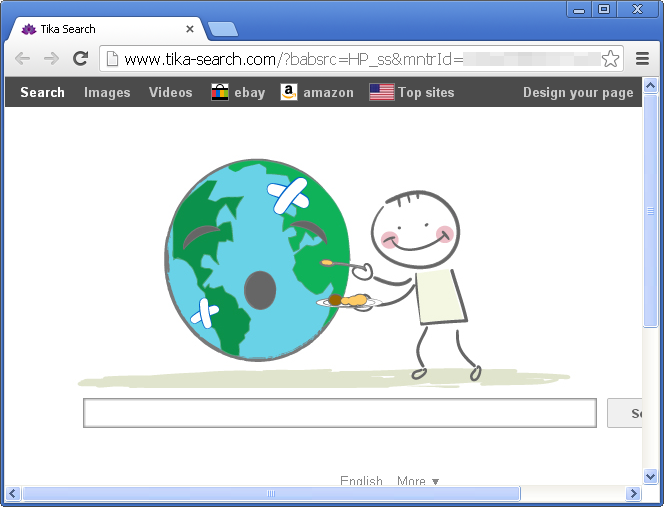Bookmark this page using star icon
Viewport: 664px width, 507px height.
click(x=610, y=59)
